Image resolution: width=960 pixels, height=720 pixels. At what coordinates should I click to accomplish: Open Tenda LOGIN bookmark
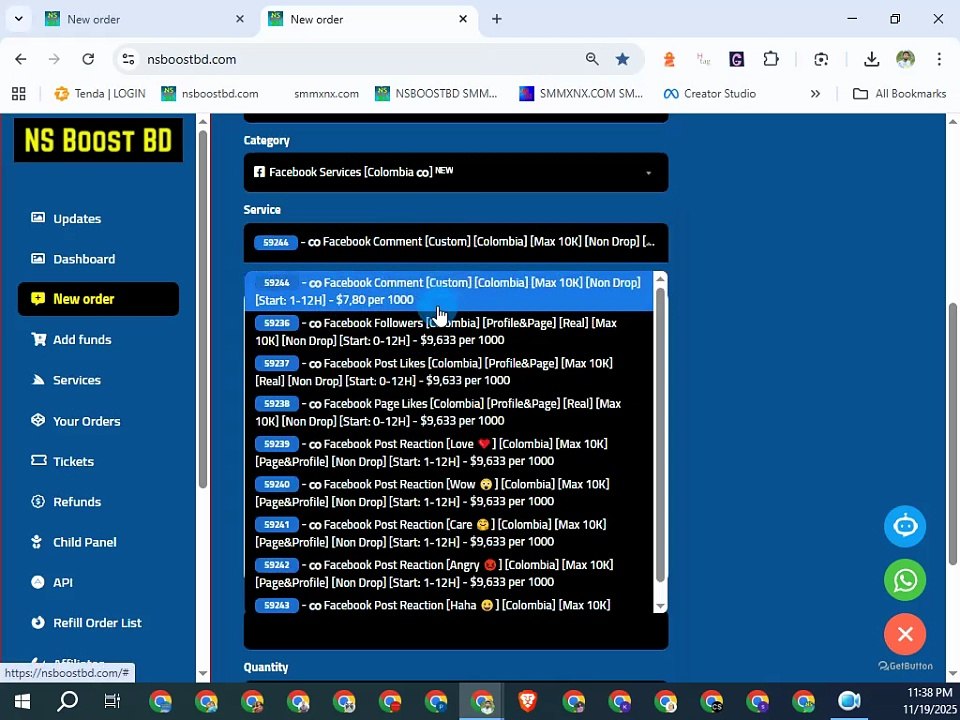100,94
